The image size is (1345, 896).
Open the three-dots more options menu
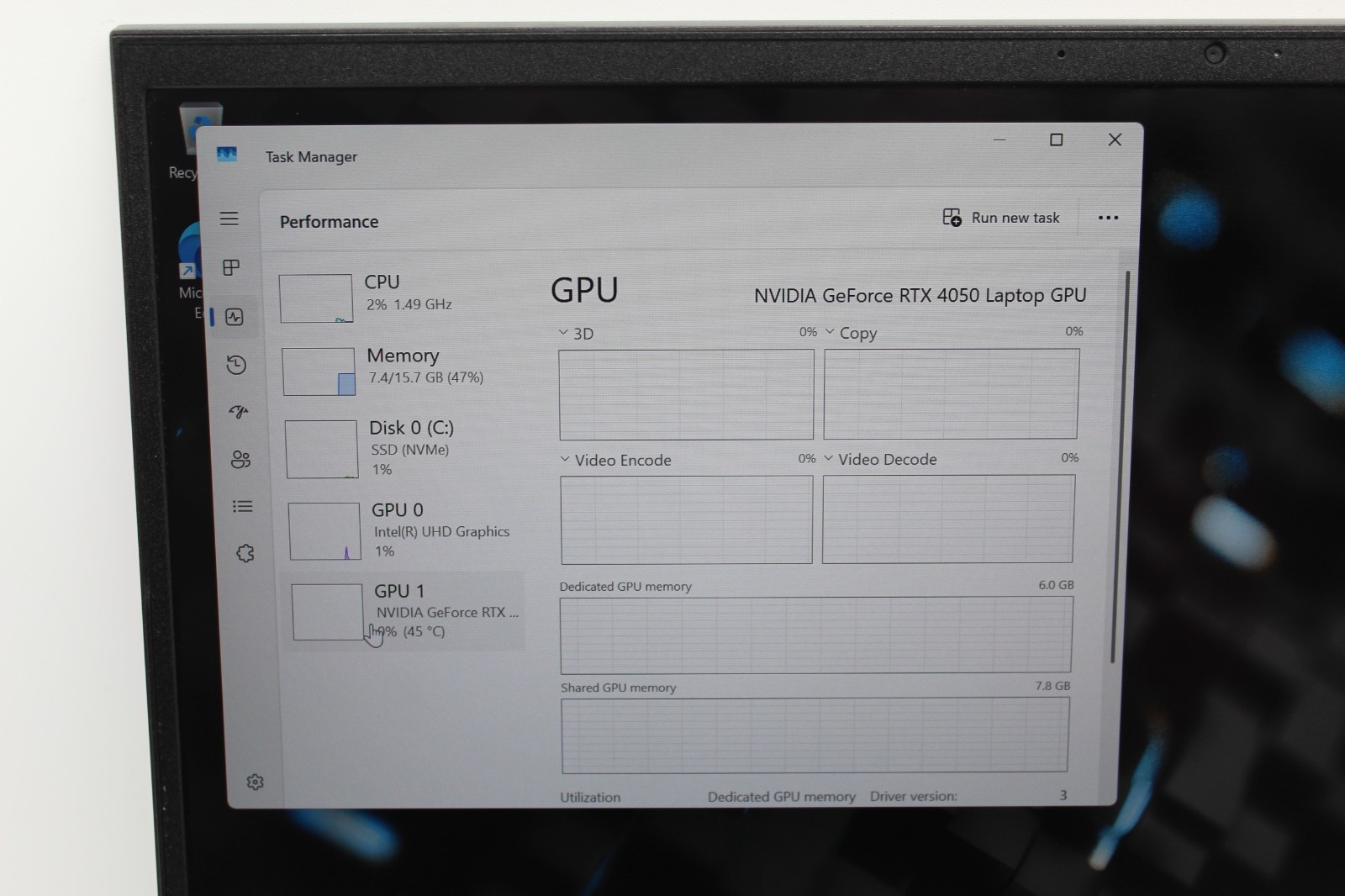pyautogui.click(x=1108, y=218)
